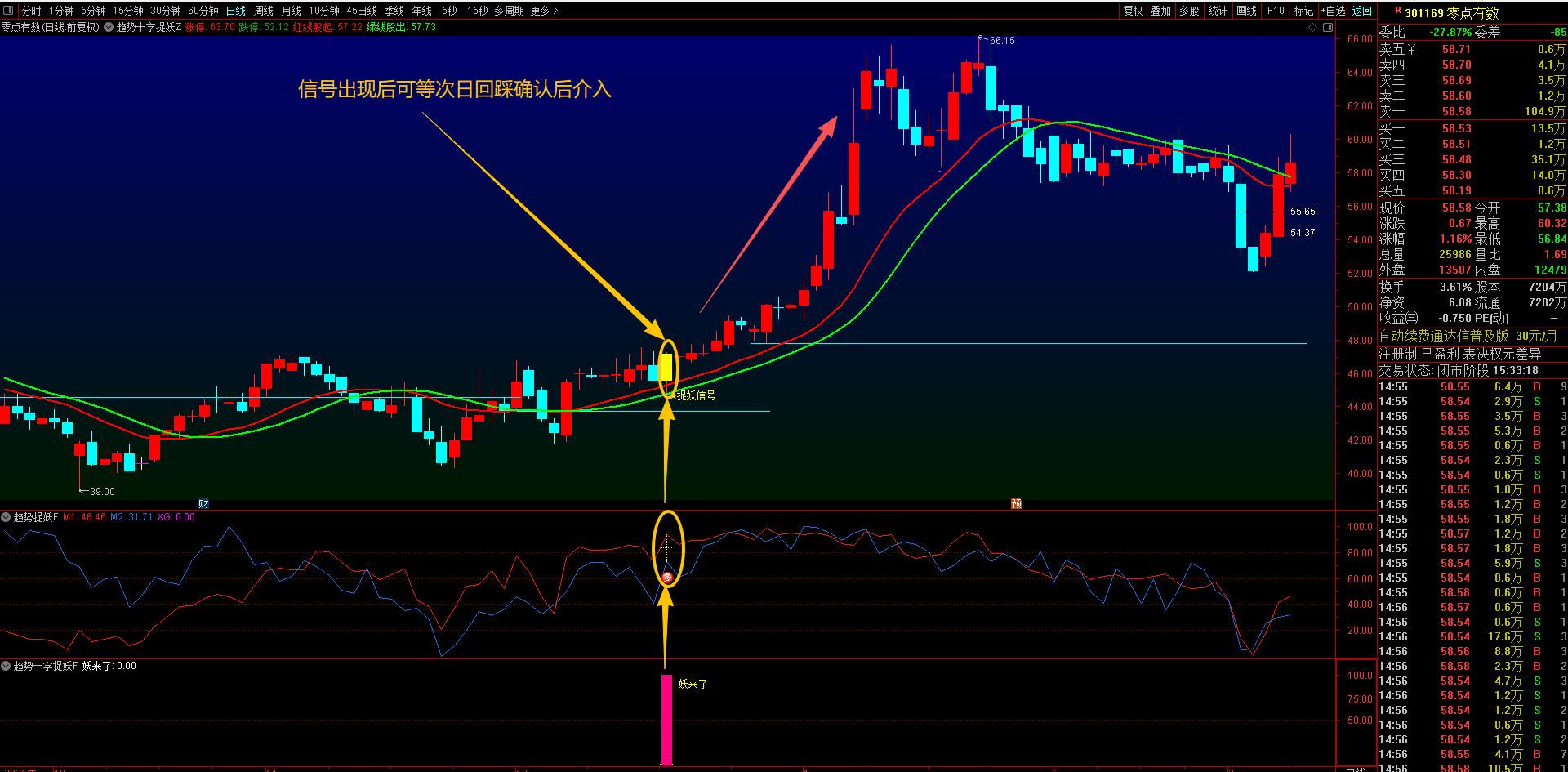Select the 5分钟 period tab

point(93,11)
